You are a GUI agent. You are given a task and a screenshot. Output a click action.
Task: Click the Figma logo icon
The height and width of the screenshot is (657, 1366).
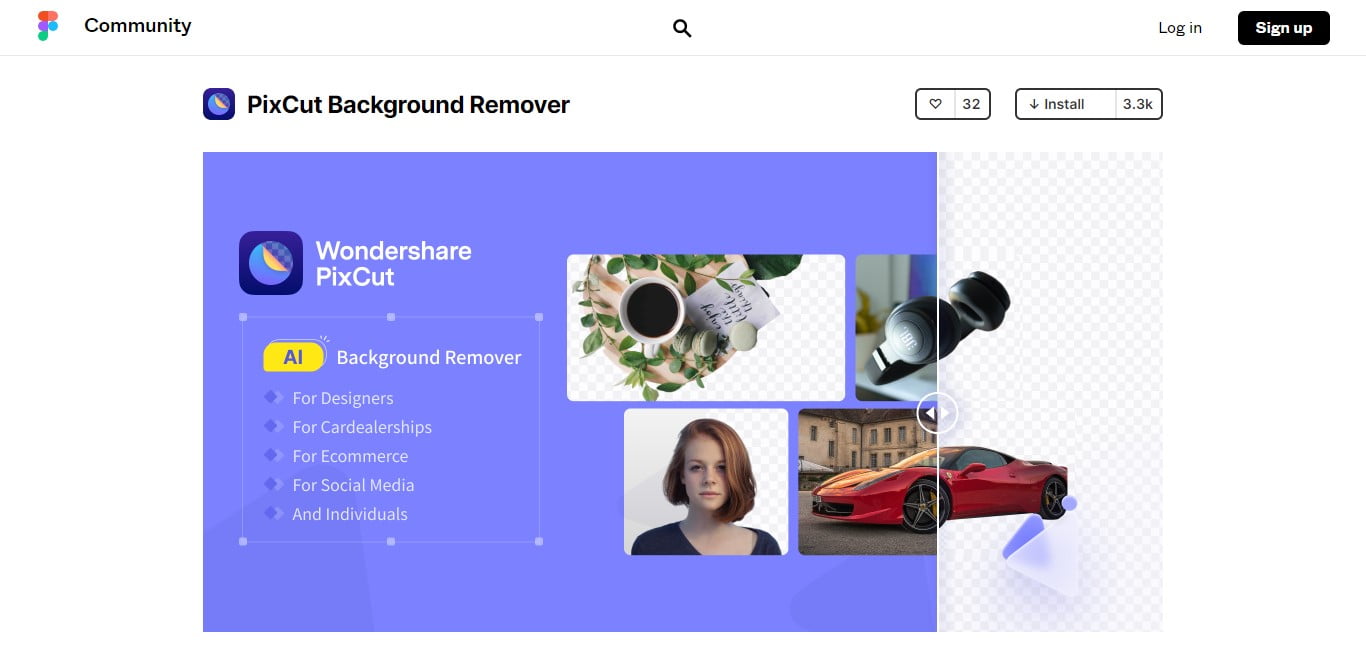(47, 26)
